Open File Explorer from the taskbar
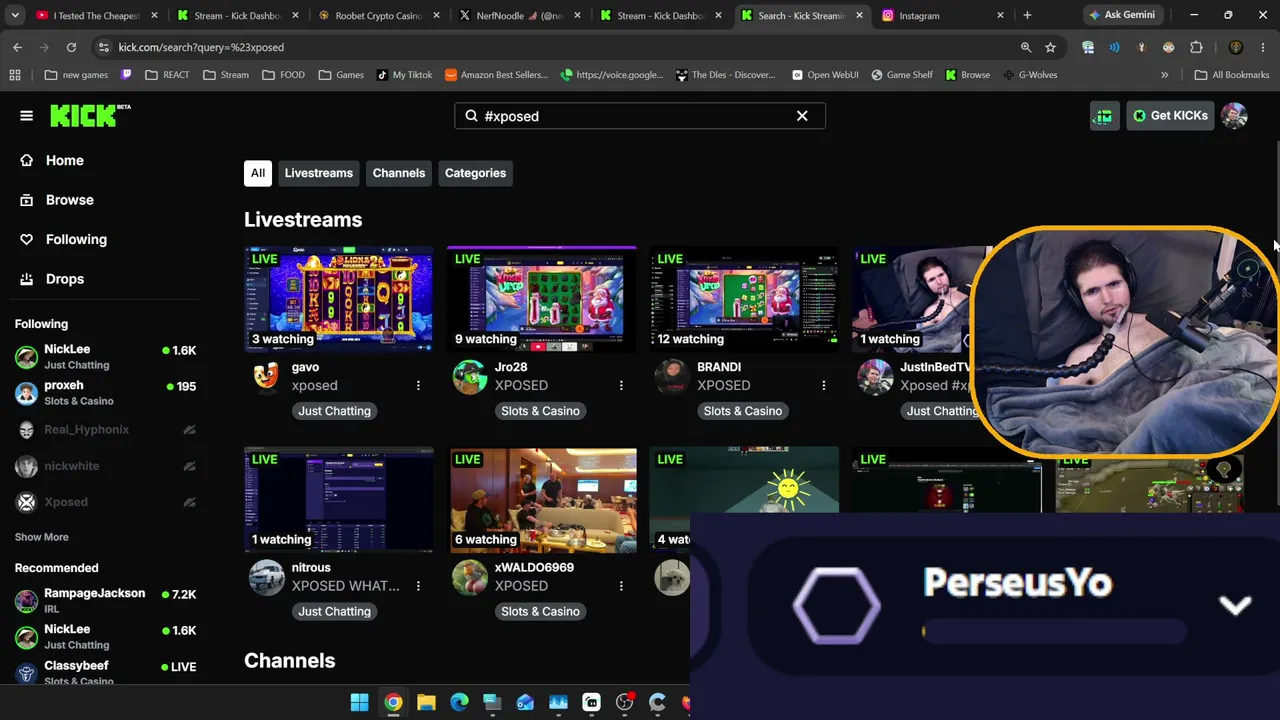Image resolution: width=1280 pixels, height=720 pixels. point(426,703)
